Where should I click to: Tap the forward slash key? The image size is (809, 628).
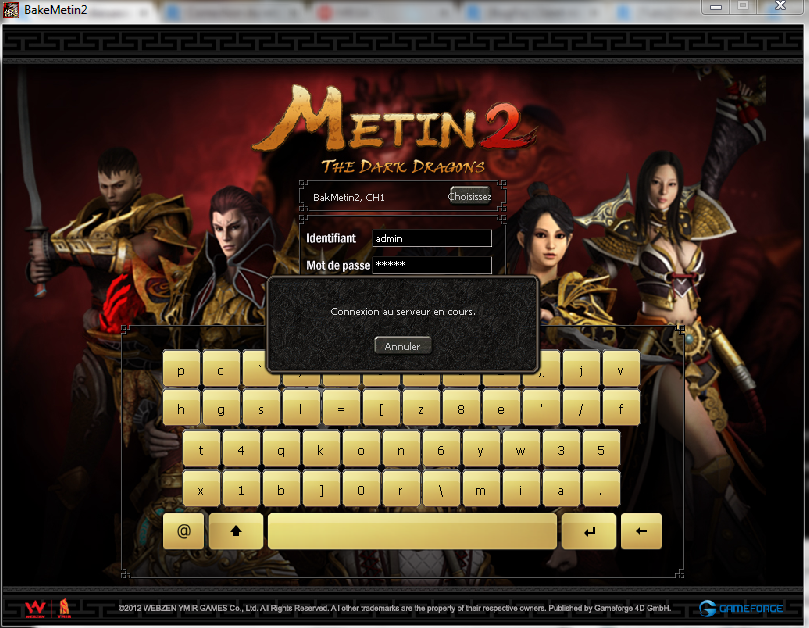point(581,409)
